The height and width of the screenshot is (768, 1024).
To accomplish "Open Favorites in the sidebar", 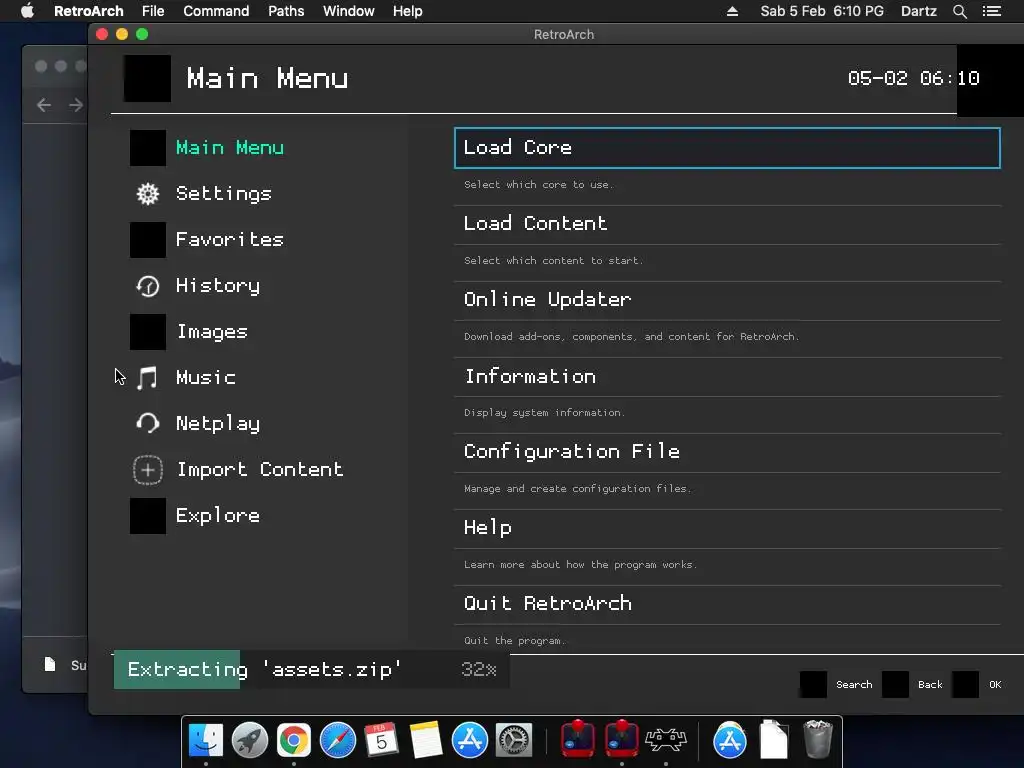I will pyautogui.click(x=230, y=240).
